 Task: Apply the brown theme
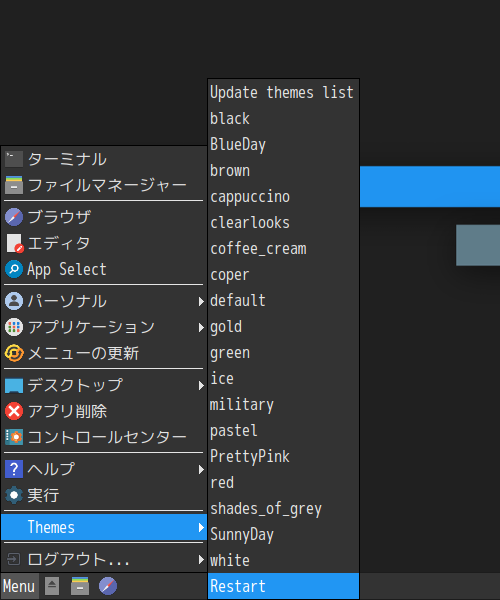point(283,171)
